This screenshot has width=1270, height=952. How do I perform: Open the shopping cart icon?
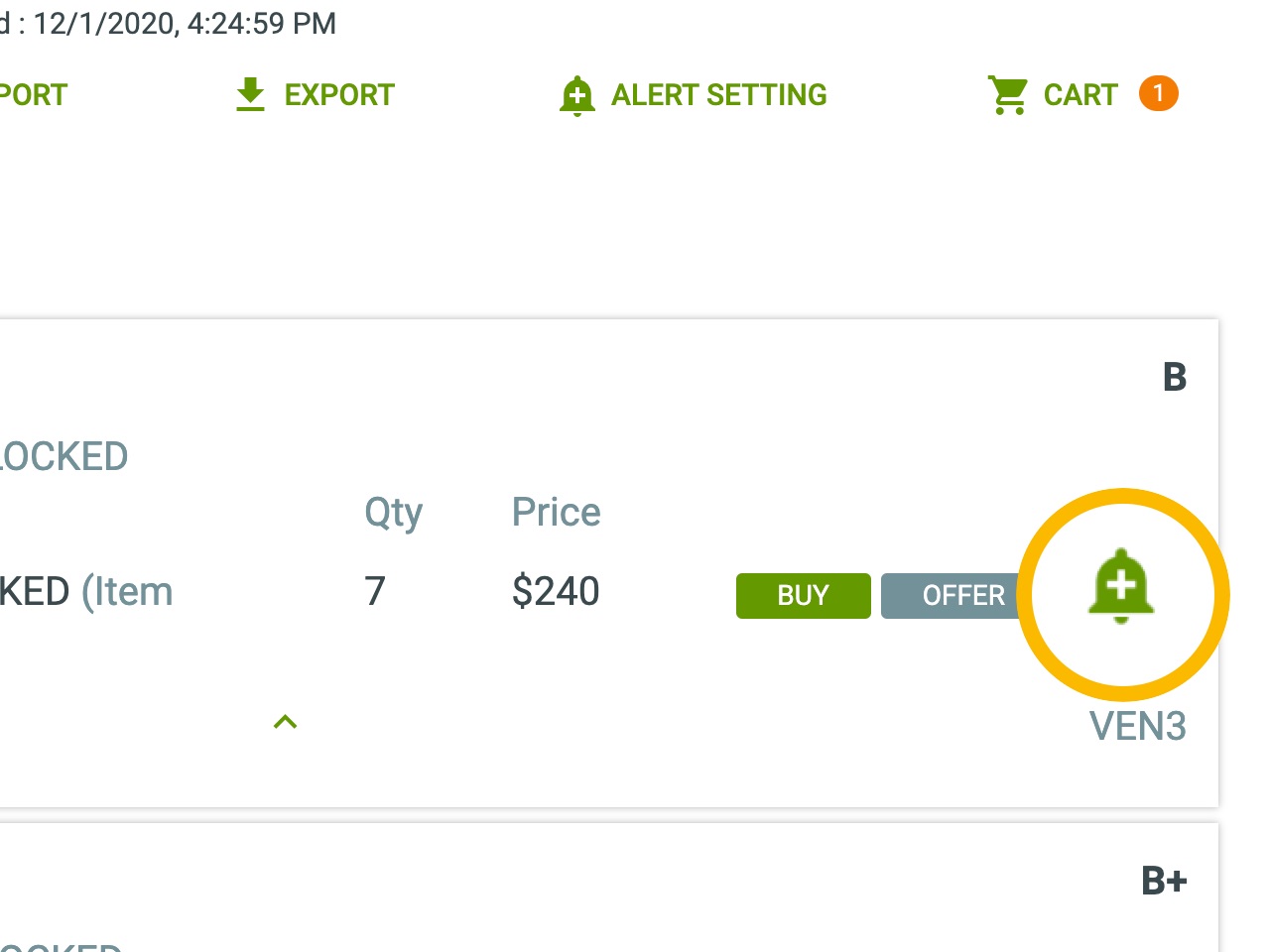click(x=1008, y=92)
